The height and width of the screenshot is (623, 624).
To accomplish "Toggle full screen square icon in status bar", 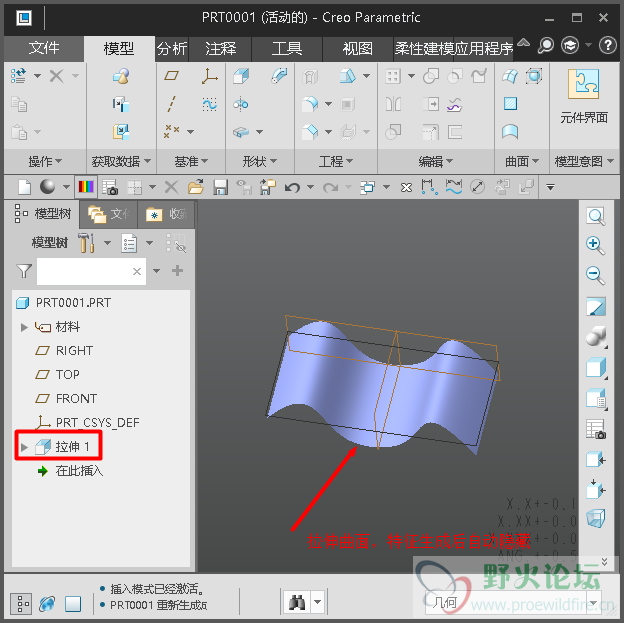I will tap(73, 603).
